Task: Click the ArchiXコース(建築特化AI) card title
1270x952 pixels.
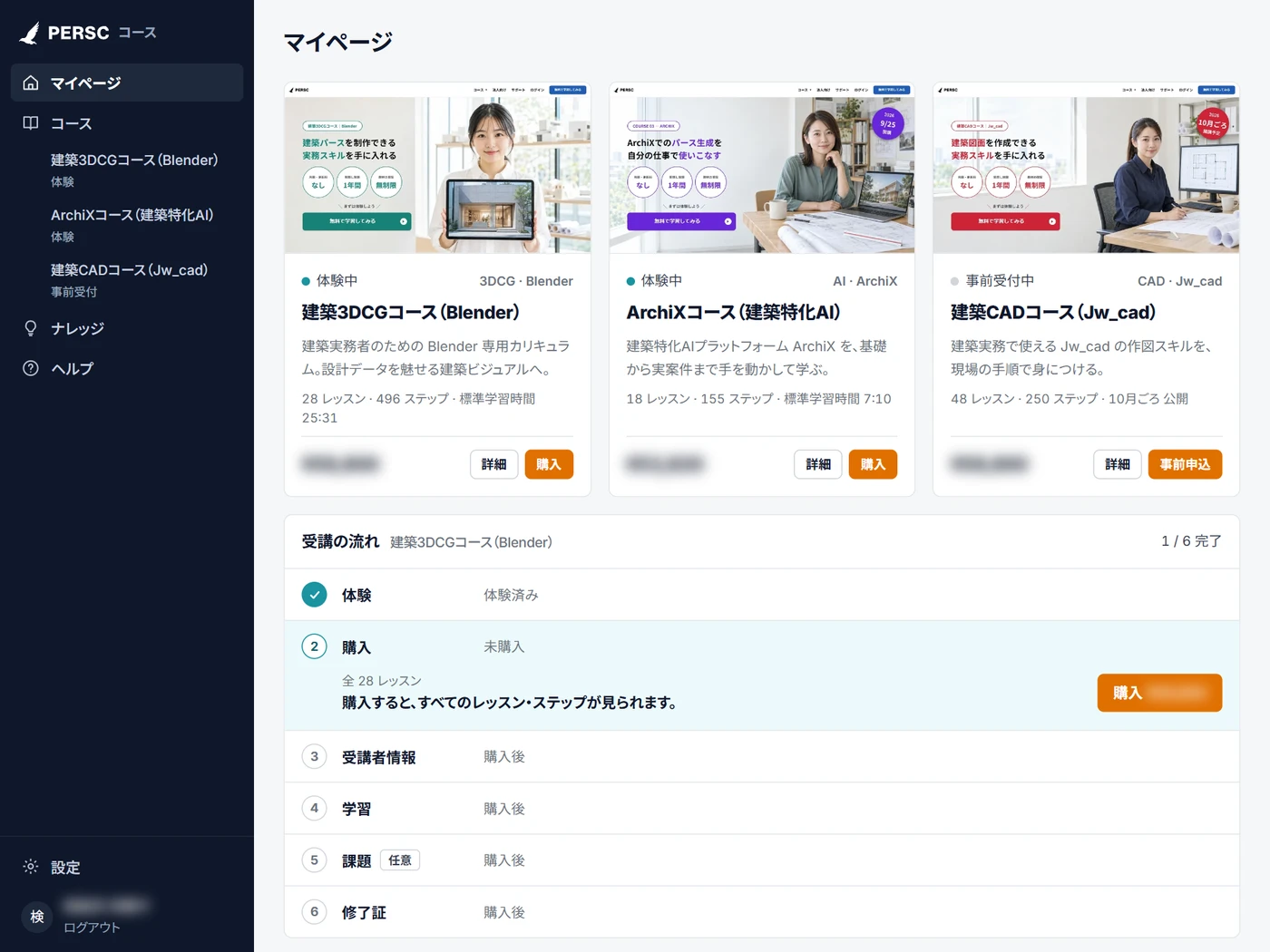Action: [733, 312]
